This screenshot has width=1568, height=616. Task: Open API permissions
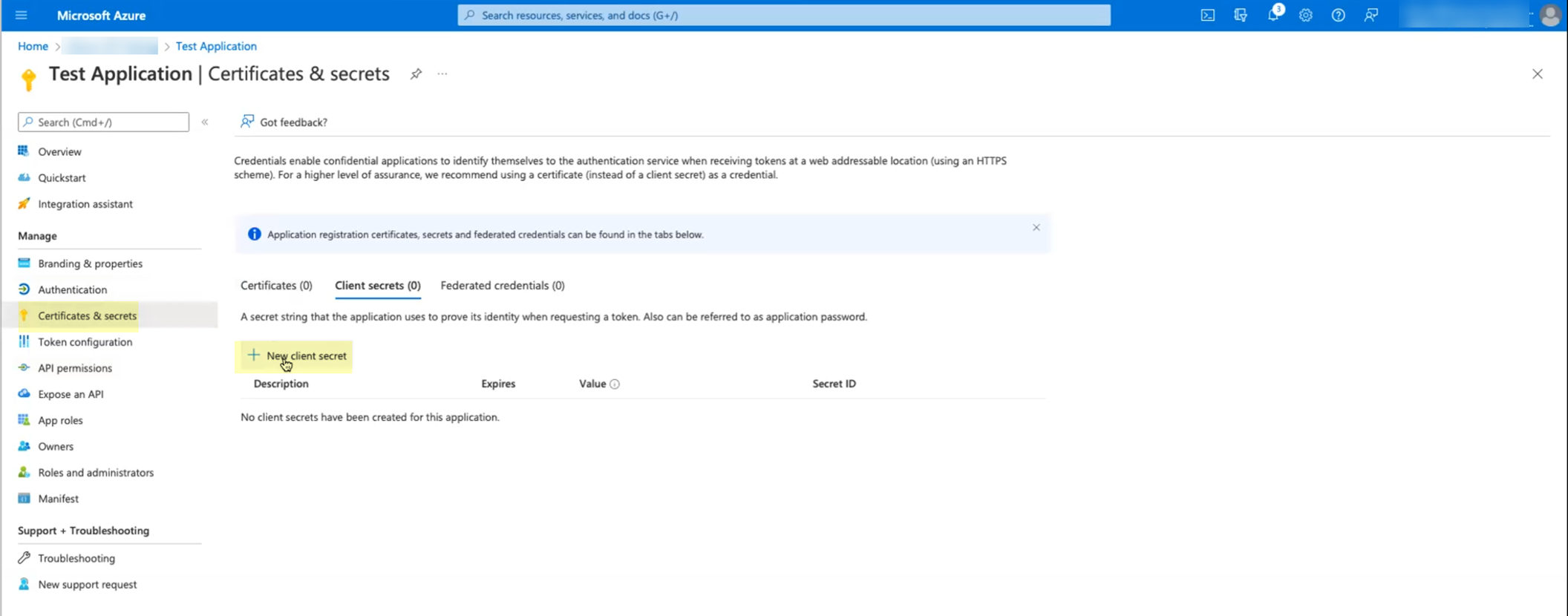[75, 368]
